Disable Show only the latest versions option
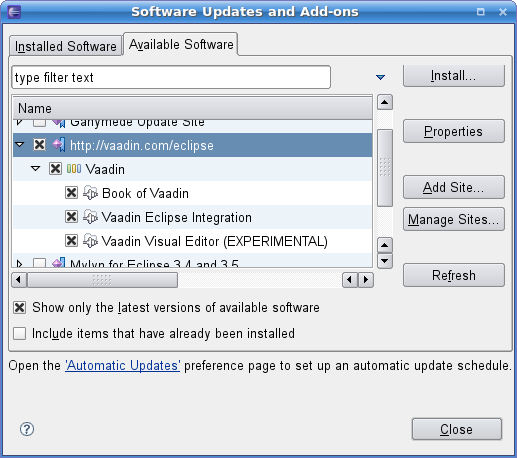Image resolution: width=517 pixels, height=458 pixels. tap(19, 307)
